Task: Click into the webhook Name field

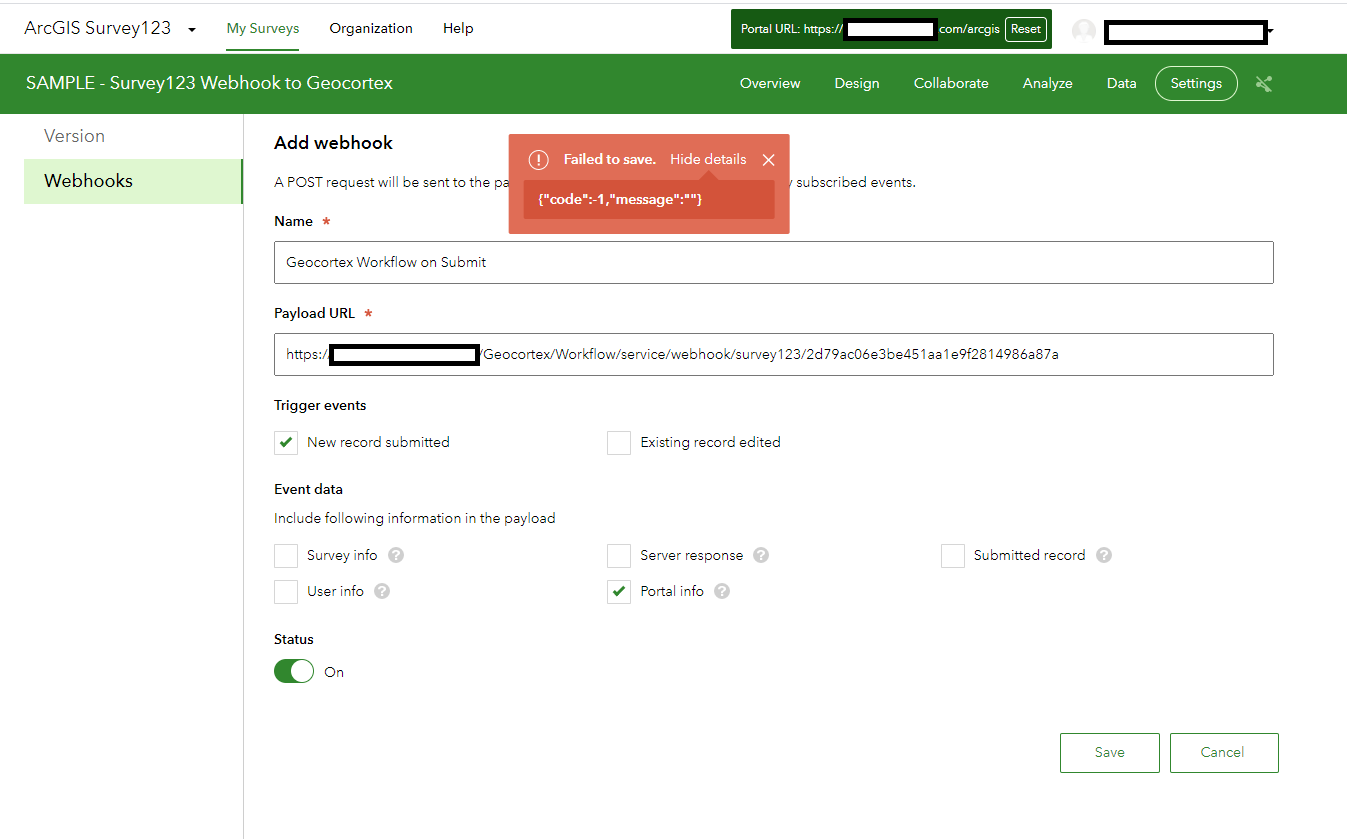Action: point(773,262)
